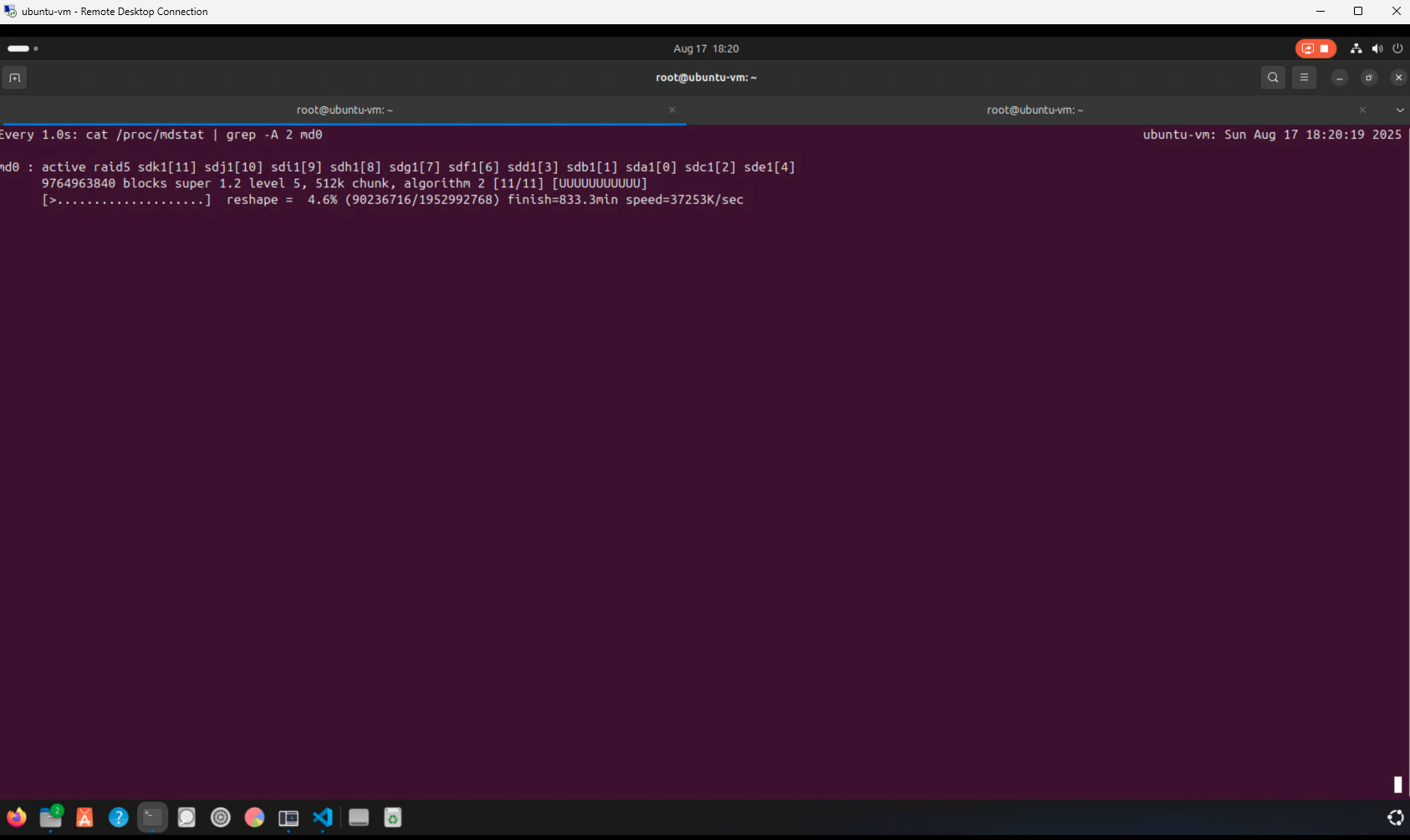The height and width of the screenshot is (840, 1410).
Task: Click the screen sharing indicator icon
Action: tap(1308, 48)
